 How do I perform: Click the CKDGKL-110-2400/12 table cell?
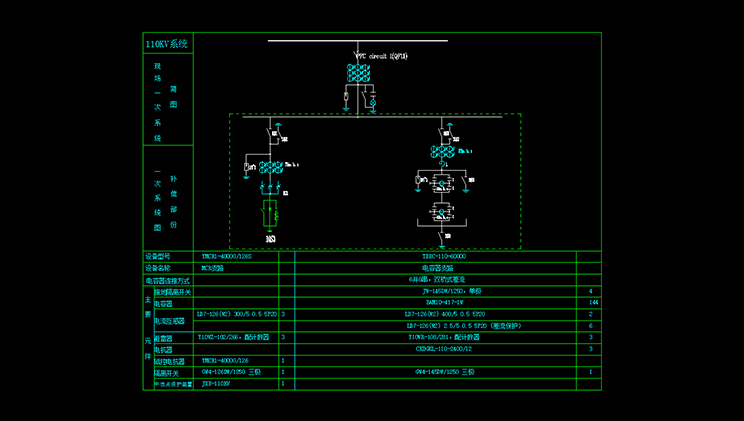(436, 349)
